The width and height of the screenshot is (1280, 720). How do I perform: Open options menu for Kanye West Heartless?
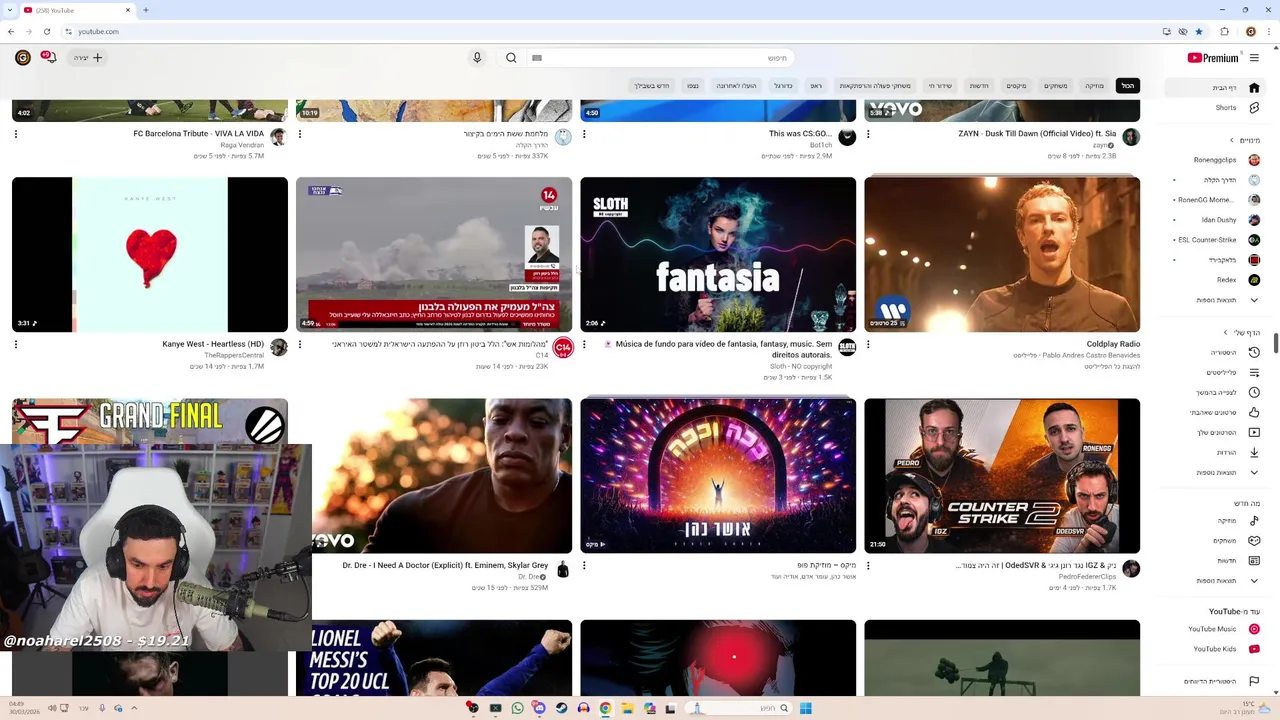click(16, 344)
